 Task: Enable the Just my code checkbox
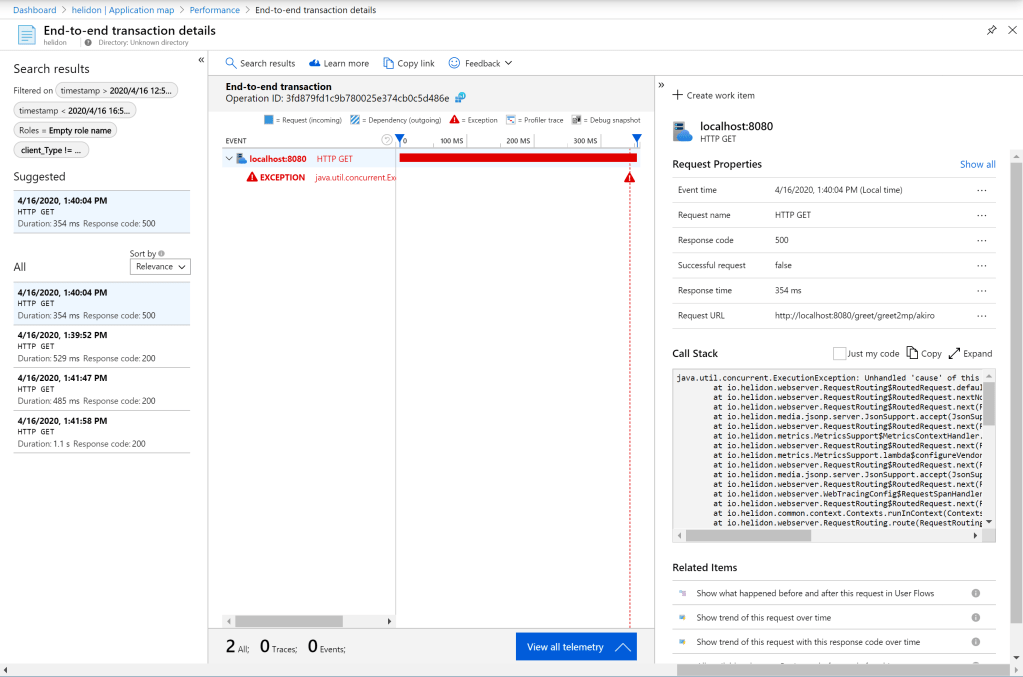click(839, 353)
